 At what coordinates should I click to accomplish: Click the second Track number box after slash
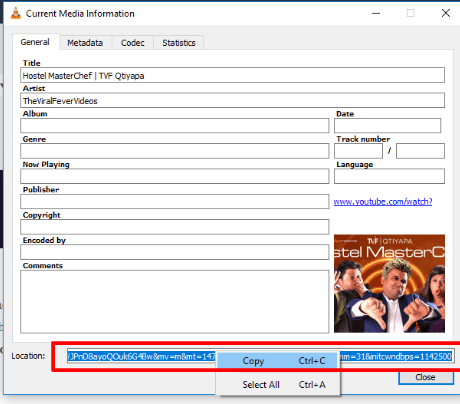pyautogui.click(x=420, y=151)
